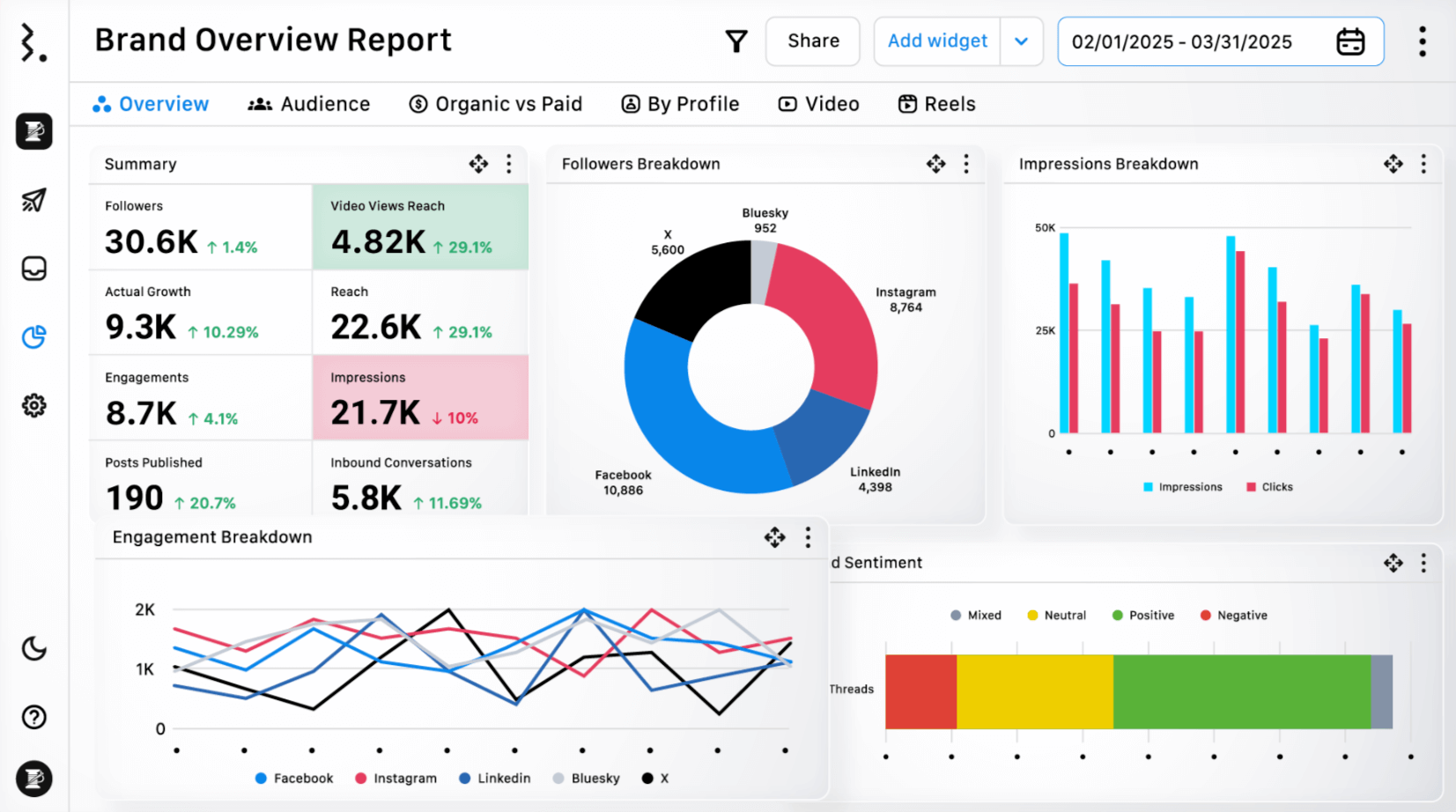Toggle Linkedin series in Engagement legend
Viewport: 1456px width, 812px height.
pyautogui.click(x=495, y=779)
